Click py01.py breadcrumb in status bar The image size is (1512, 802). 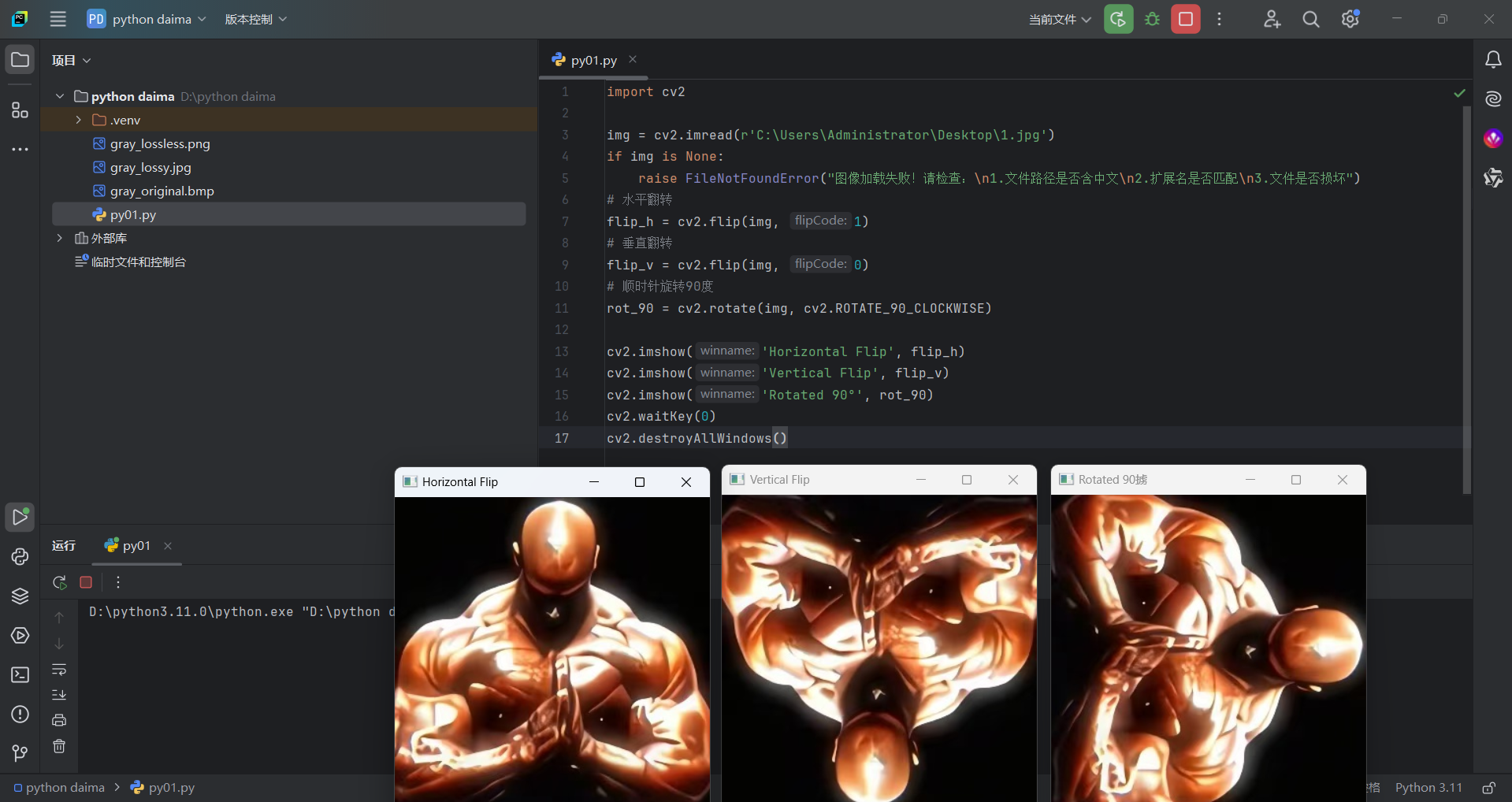(x=162, y=788)
